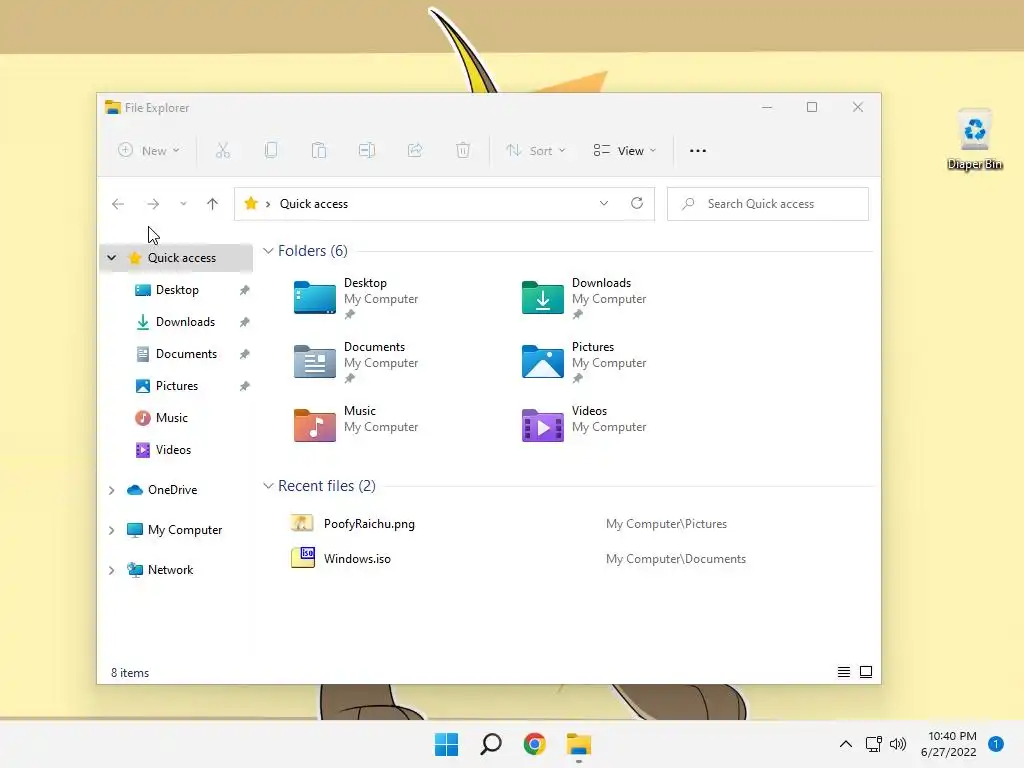This screenshot has width=1024, height=768.
Task: Open the notification badge in tray
Action: [x=996, y=744]
